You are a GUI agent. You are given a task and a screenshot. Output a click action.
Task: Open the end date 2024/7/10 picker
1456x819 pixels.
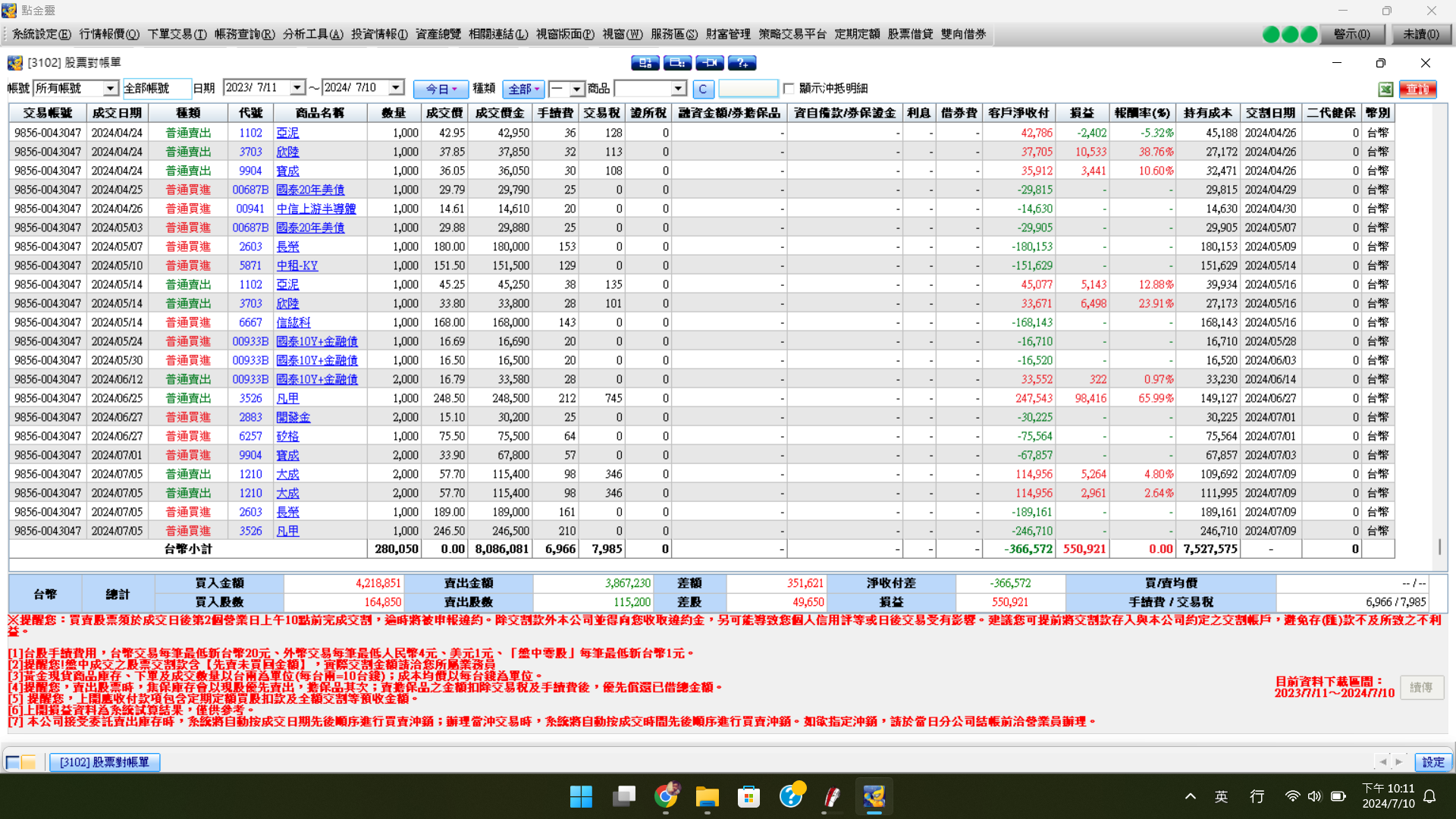coord(396,88)
